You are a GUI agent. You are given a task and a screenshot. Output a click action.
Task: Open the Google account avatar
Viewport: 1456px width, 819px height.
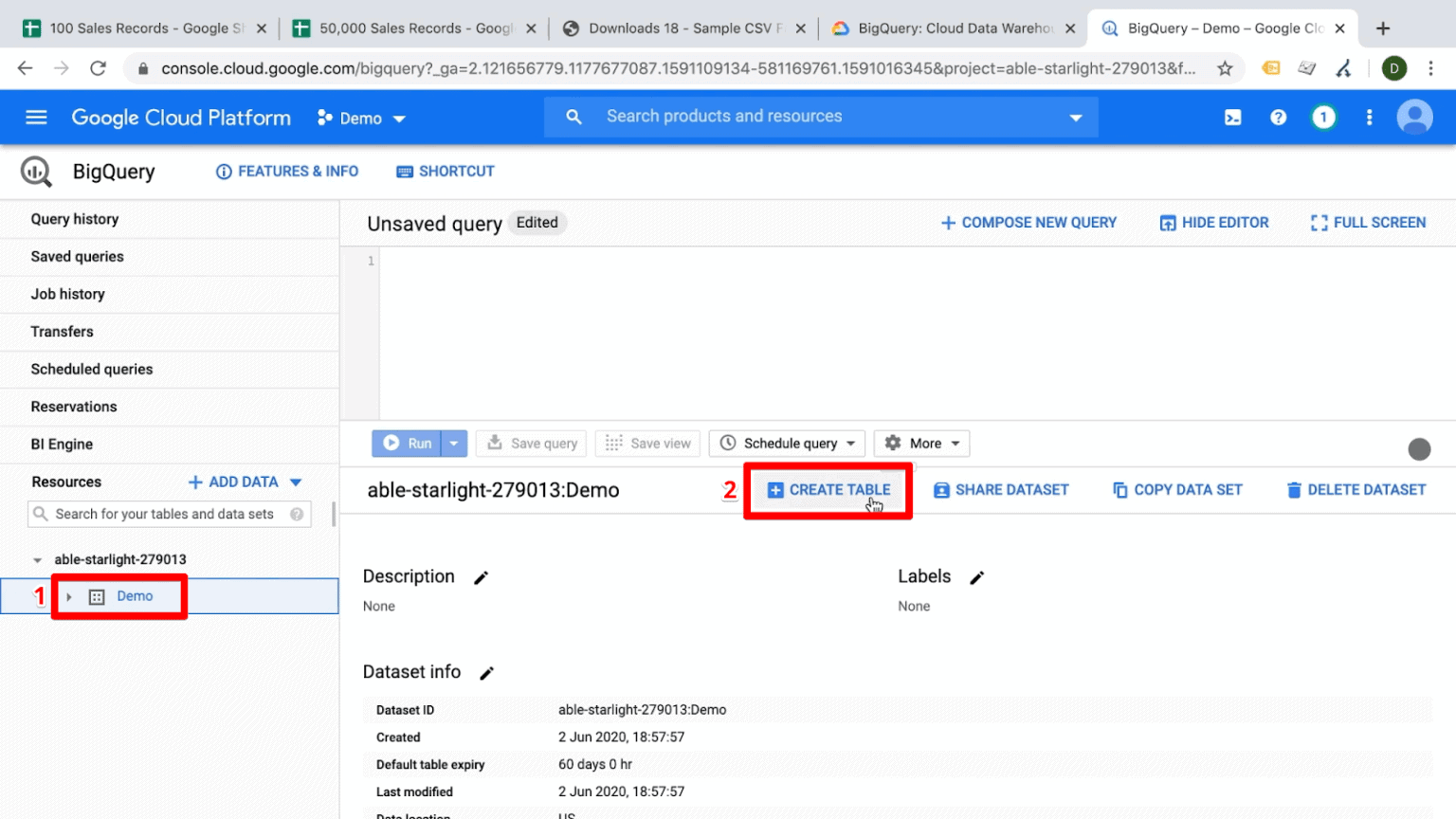1414,117
